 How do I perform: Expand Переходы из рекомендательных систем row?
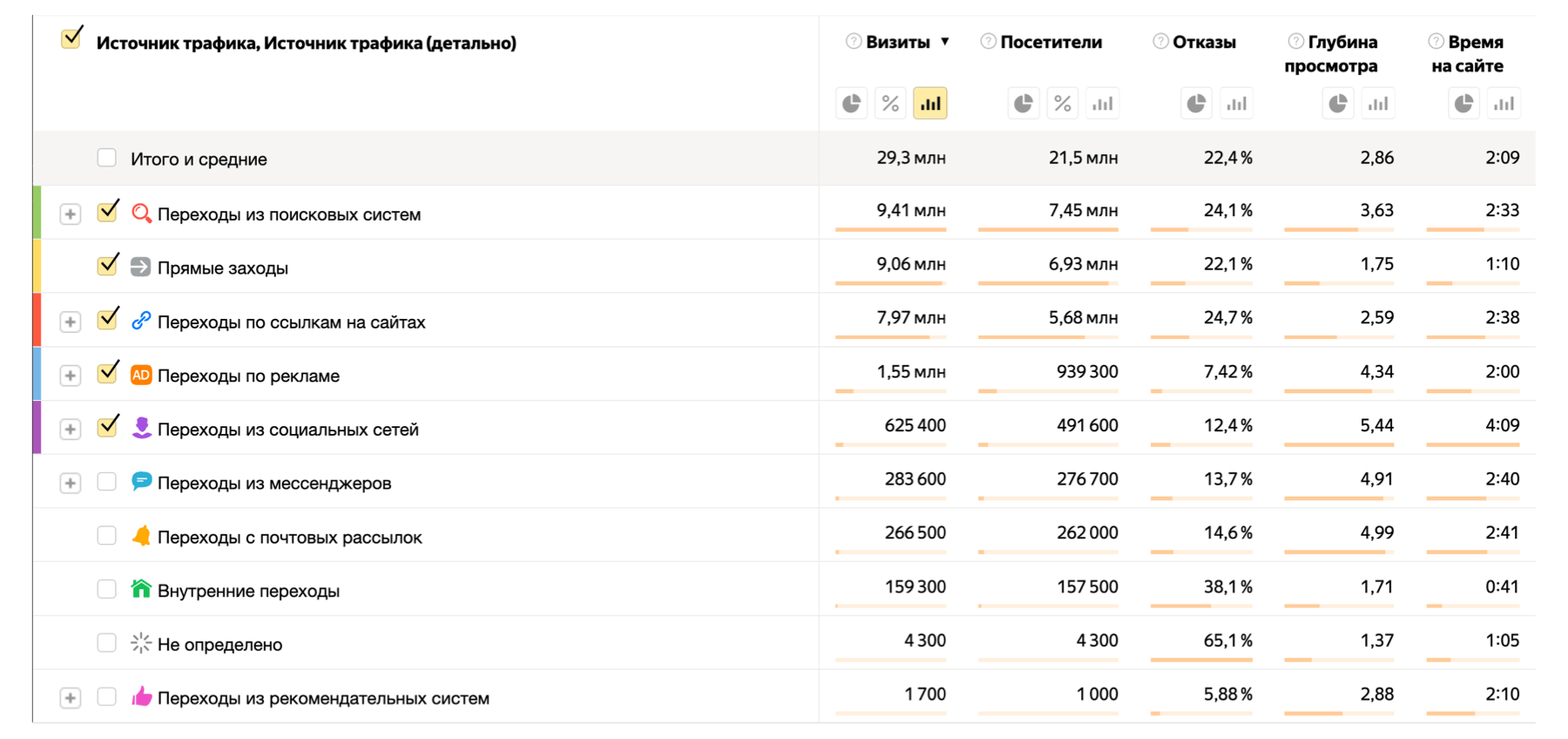71,699
